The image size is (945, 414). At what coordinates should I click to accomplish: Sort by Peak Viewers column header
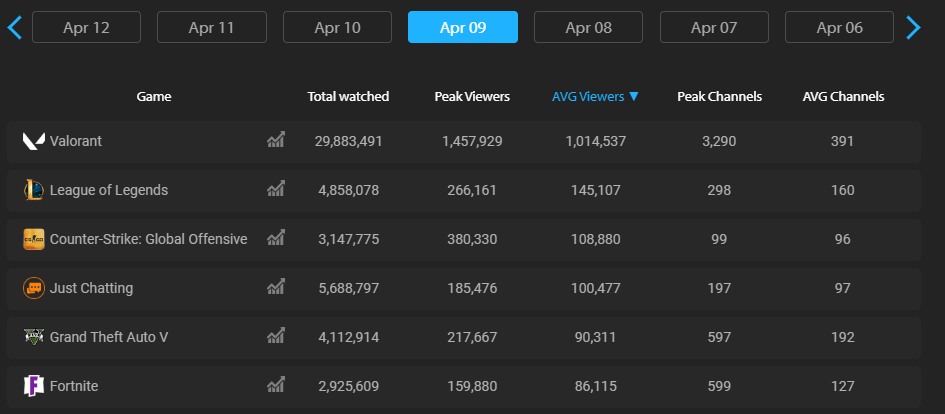[472, 97]
